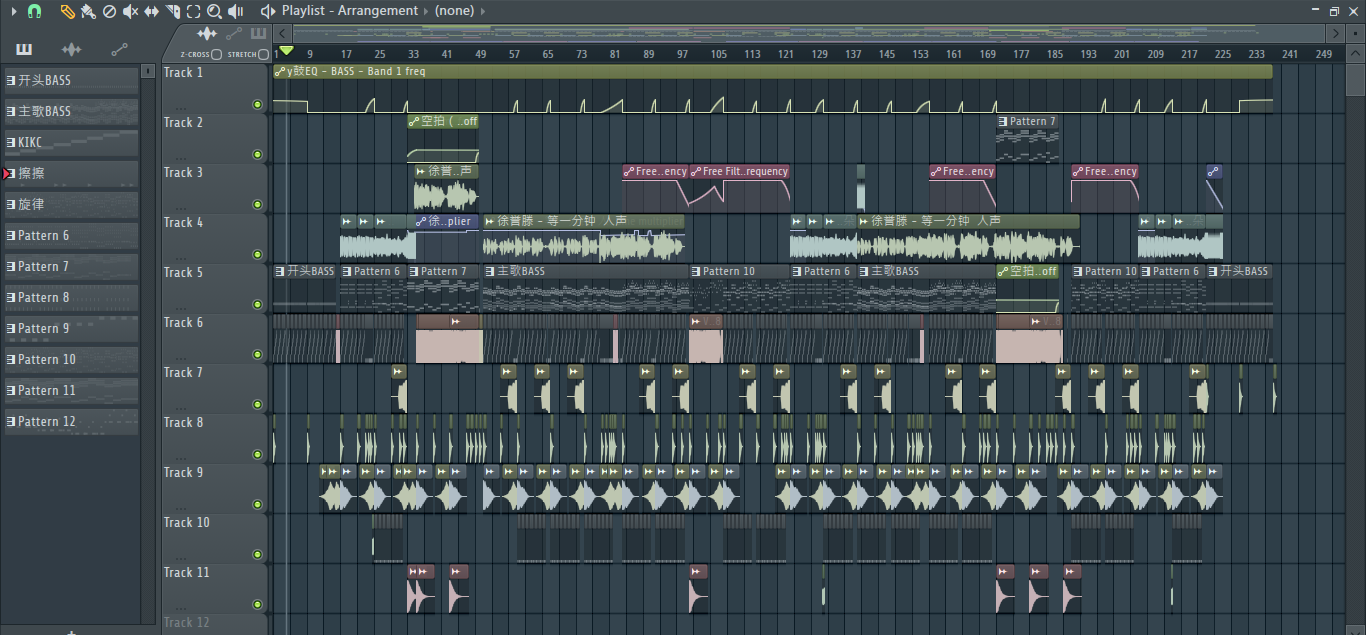Open the Playlist options menu arrow
This screenshot has width=1366, height=635.
14,11
